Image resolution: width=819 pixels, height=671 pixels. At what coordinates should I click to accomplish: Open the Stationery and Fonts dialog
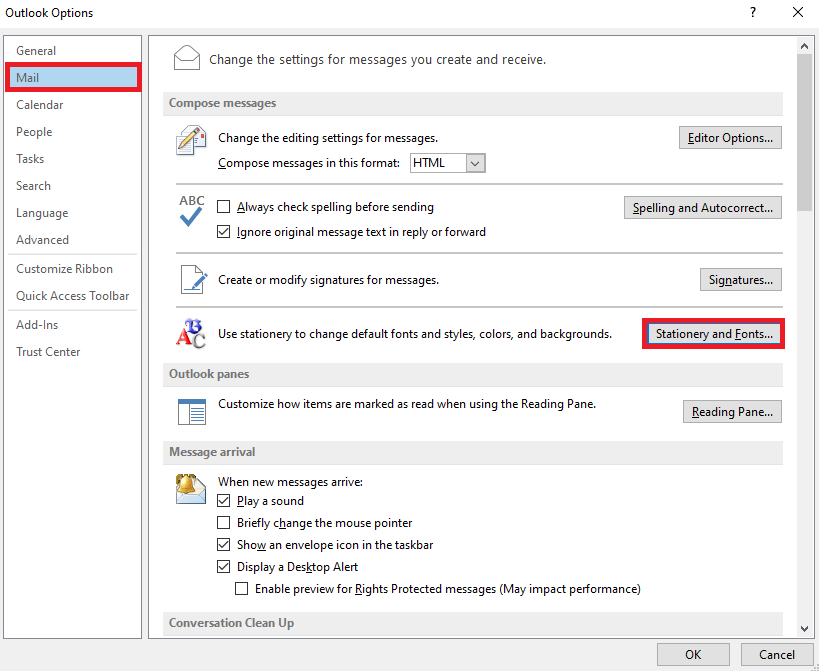point(713,334)
